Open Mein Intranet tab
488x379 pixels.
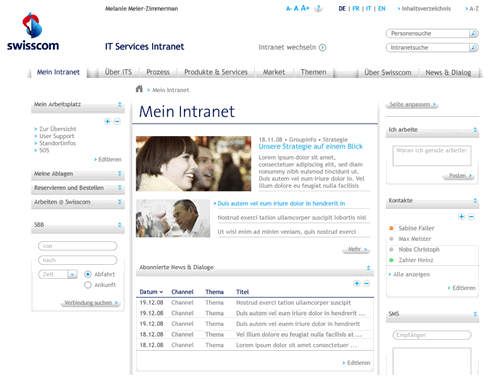pos(58,72)
